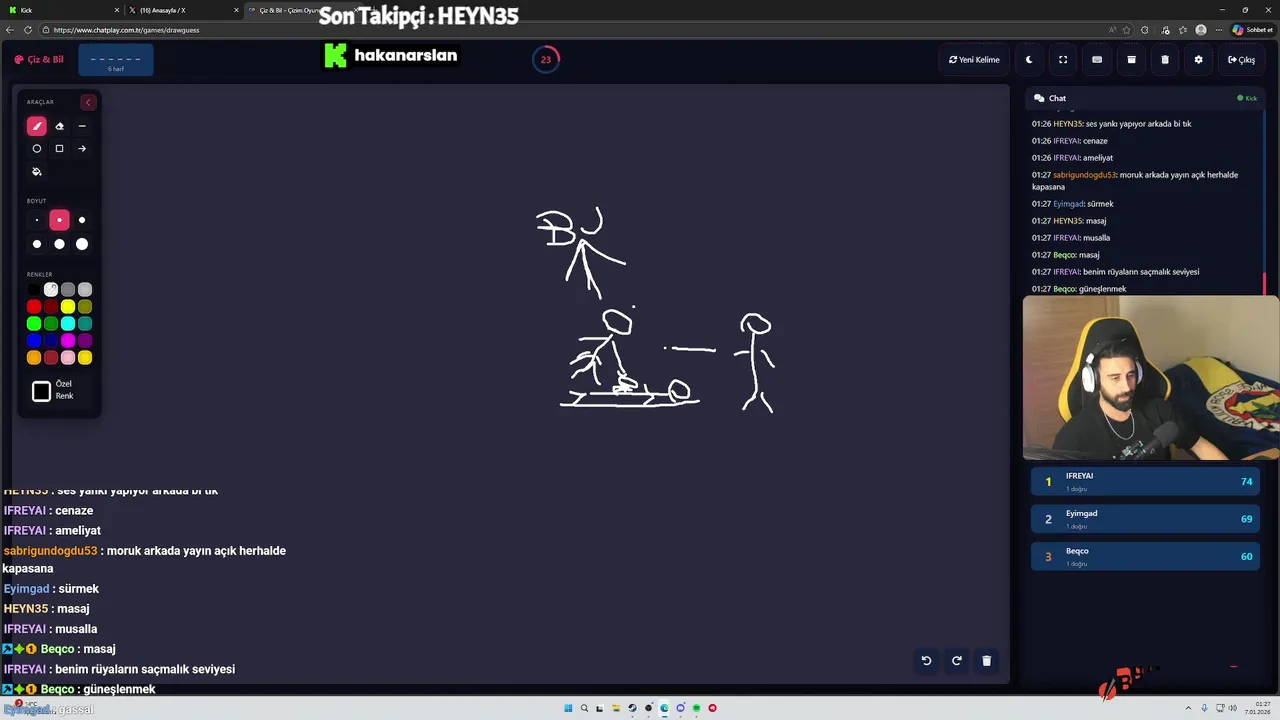Click the keyboard icon in game toolbar
The width and height of the screenshot is (1280, 720).
click(x=1097, y=60)
